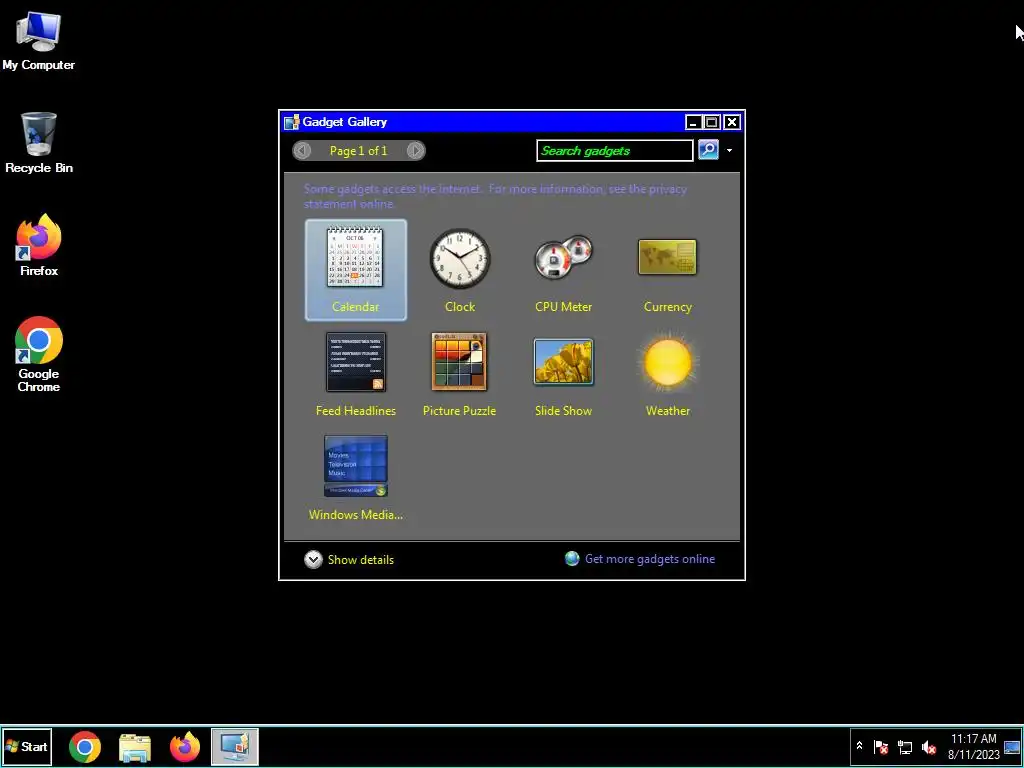Screen dimensions: 1024x768
Task: Click the Search gadgets input field
Action: tap(615, 150)
